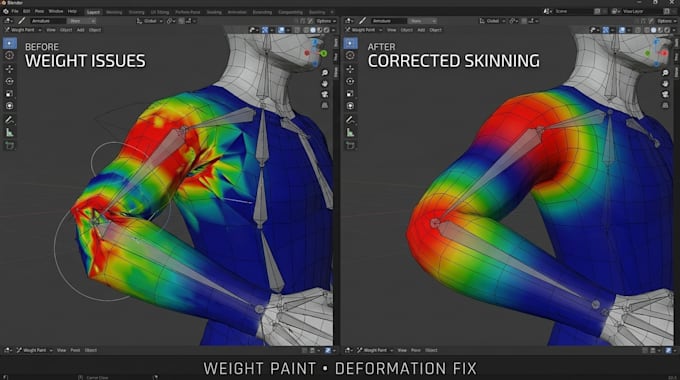Select the Cursor tool in right viewport toolbar
The image size is (680, 380).
(350, 56)
